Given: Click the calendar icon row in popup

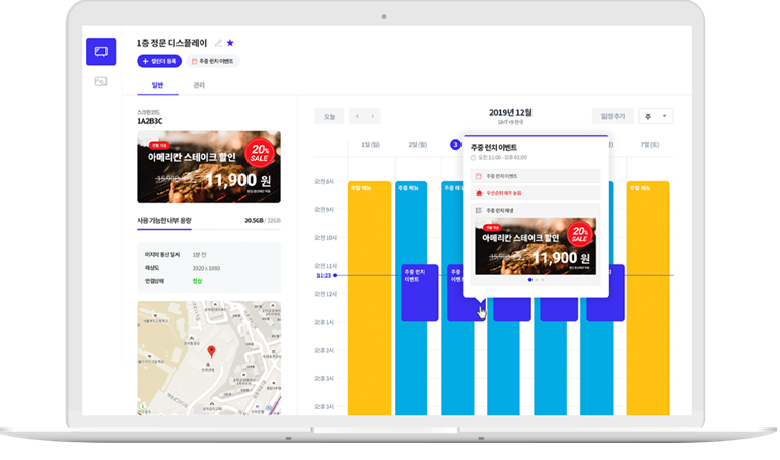Looking at the screenshot, I should [535, 176].
